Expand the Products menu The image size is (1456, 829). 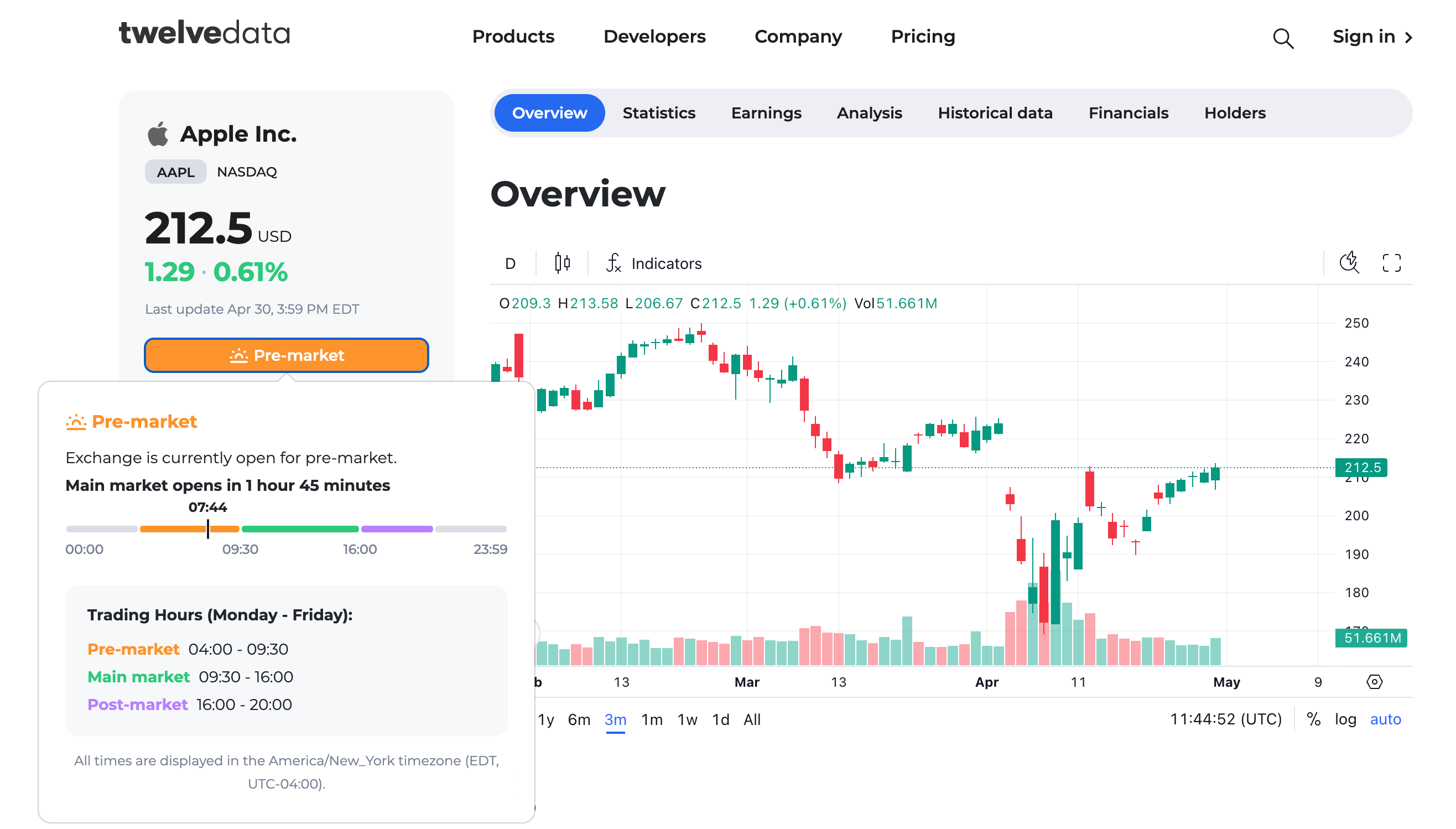coord(513,37)
